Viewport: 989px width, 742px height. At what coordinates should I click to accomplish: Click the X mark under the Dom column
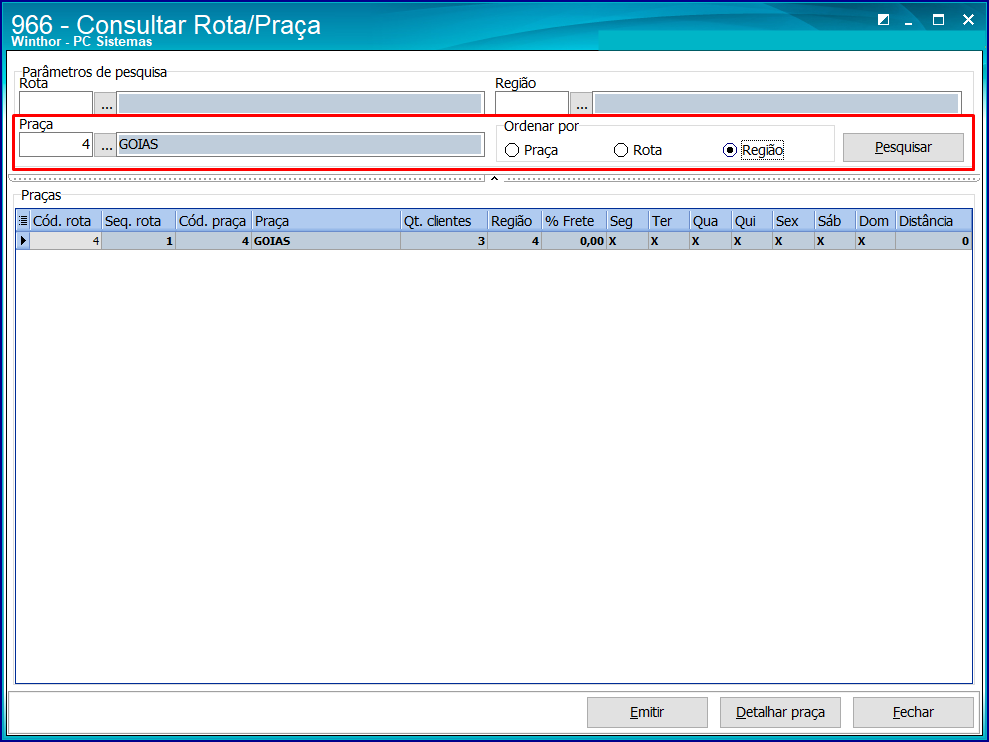click(862, 241)
